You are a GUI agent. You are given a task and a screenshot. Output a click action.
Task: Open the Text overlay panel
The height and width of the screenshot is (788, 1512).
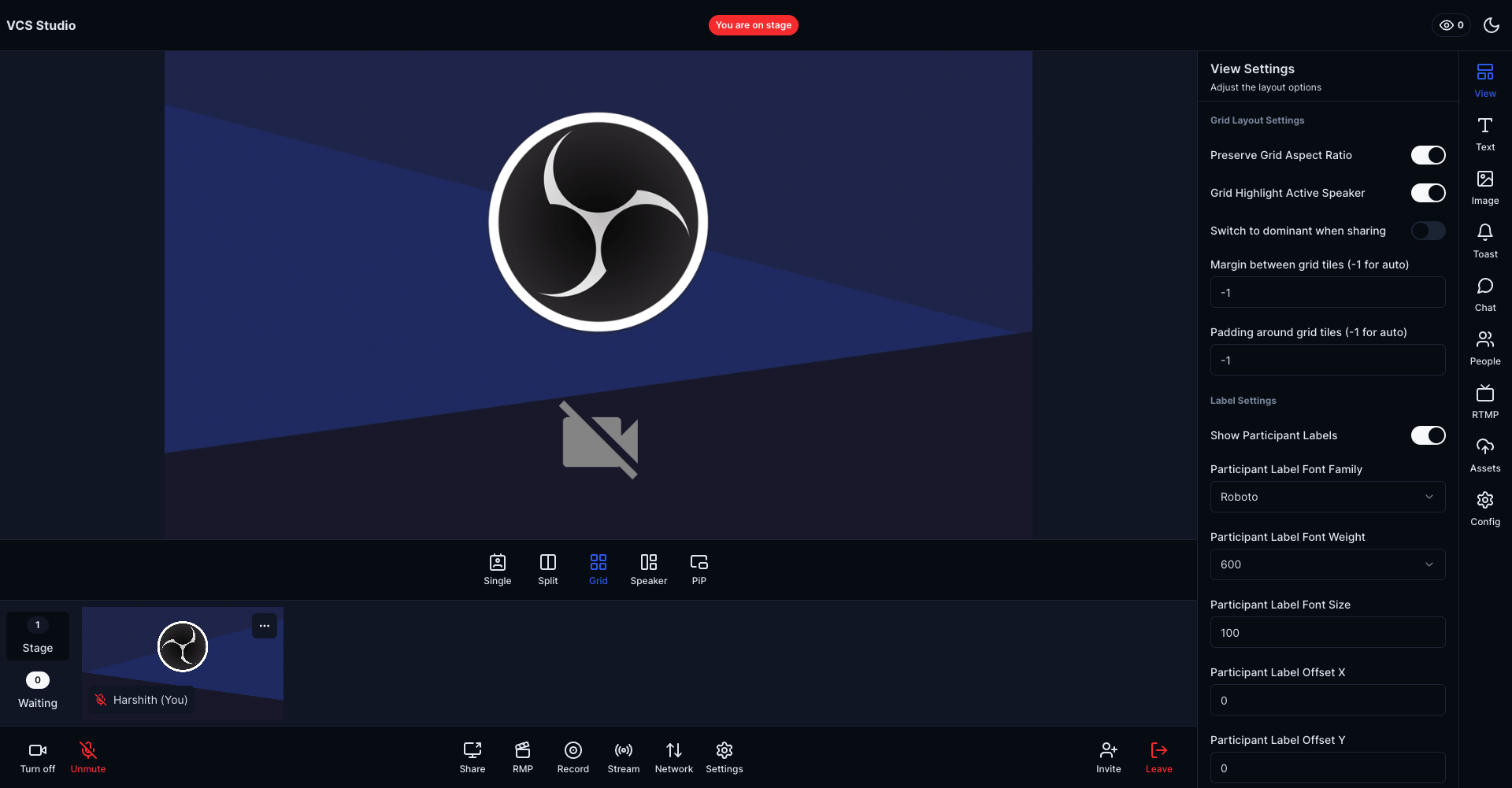(x=1484, y=134)
